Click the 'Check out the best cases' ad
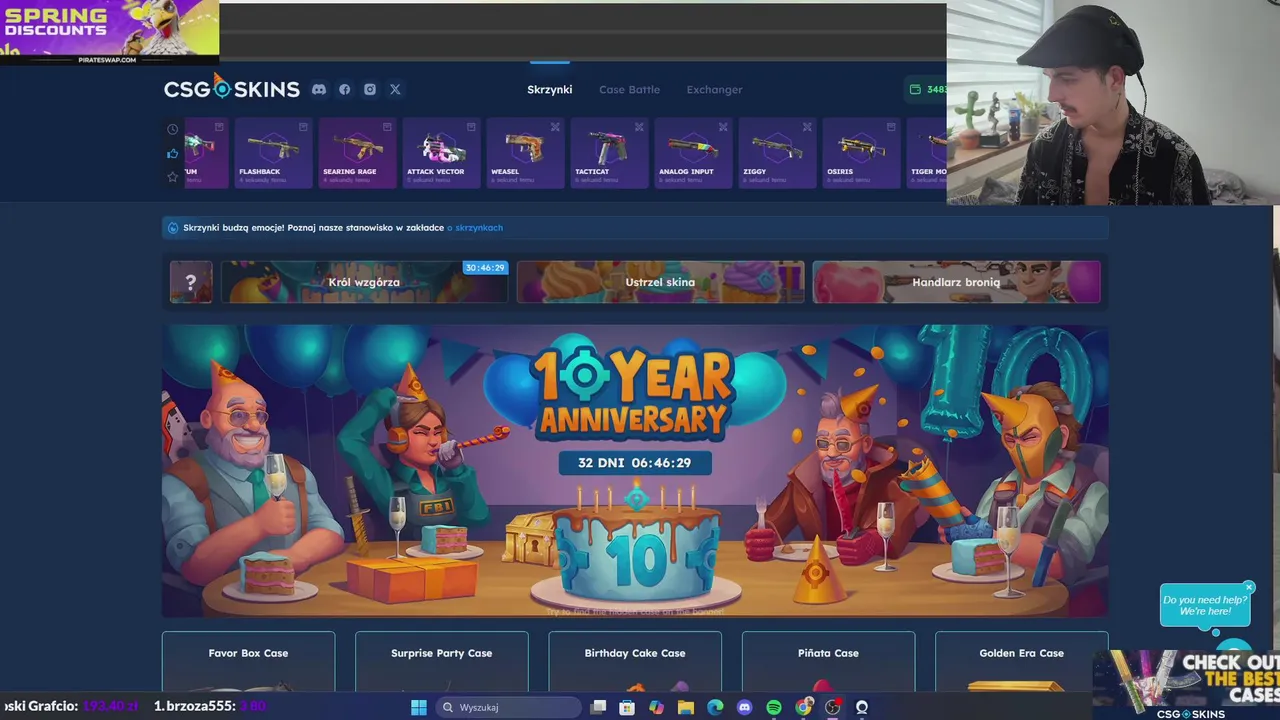The width and height of the screenshot is (1280, 720). (1186, 684)
